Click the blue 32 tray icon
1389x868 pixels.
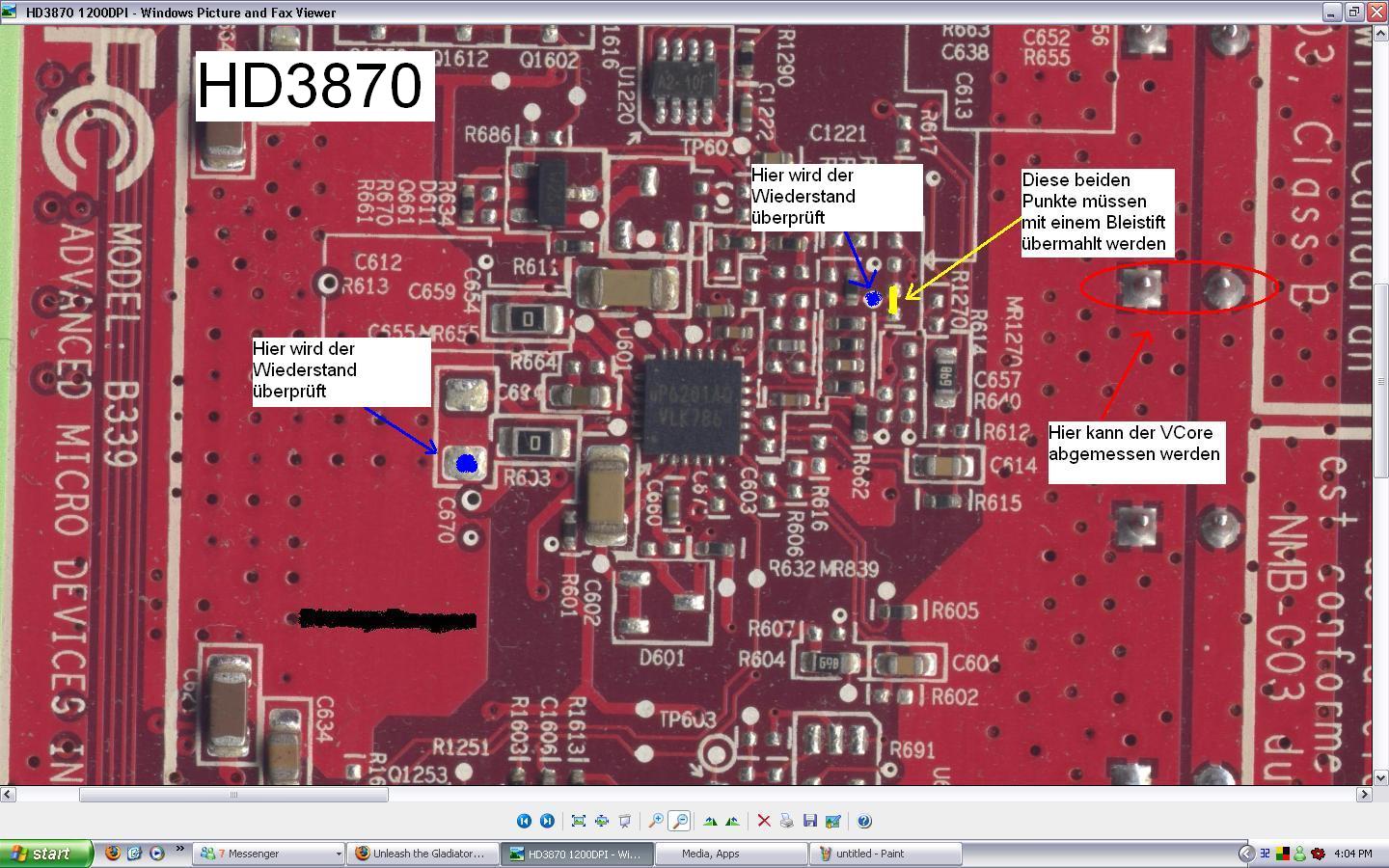click(x=1265, y=854)
